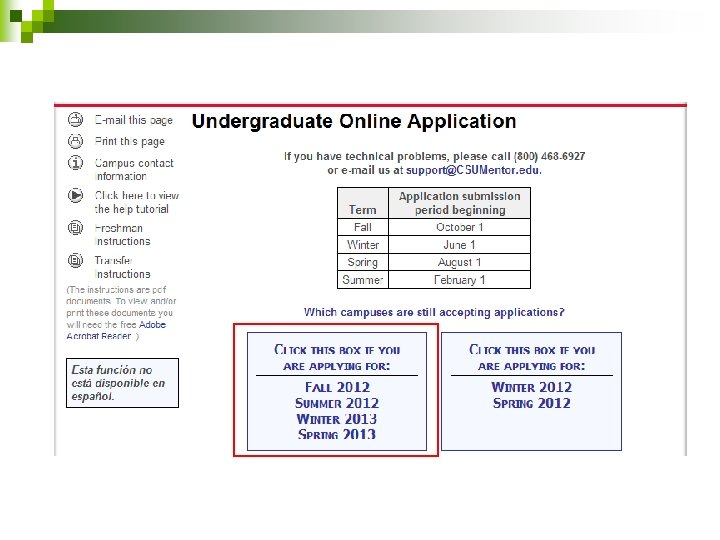Select the "June 1" table cell
Image resolution: width=720 pixels, height=540 pixels.
coord(460,245)
